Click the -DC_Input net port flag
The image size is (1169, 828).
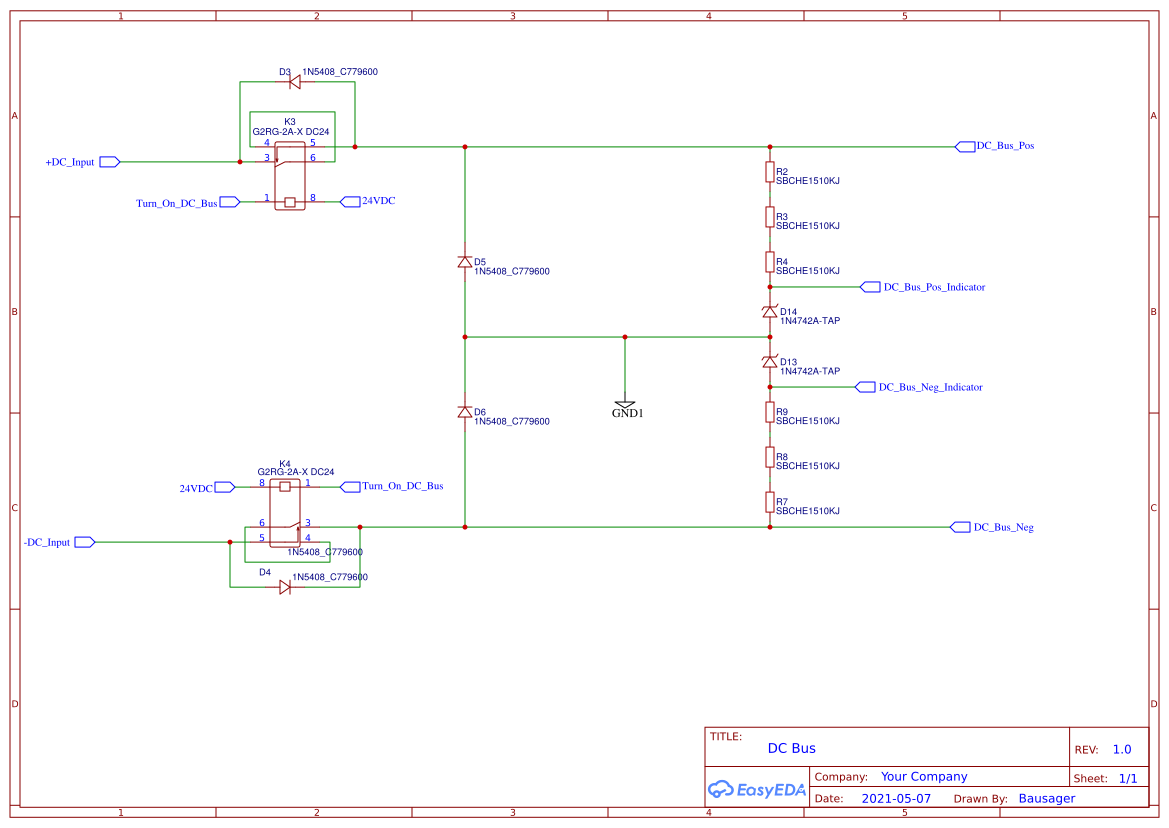[x=85, y=542]
